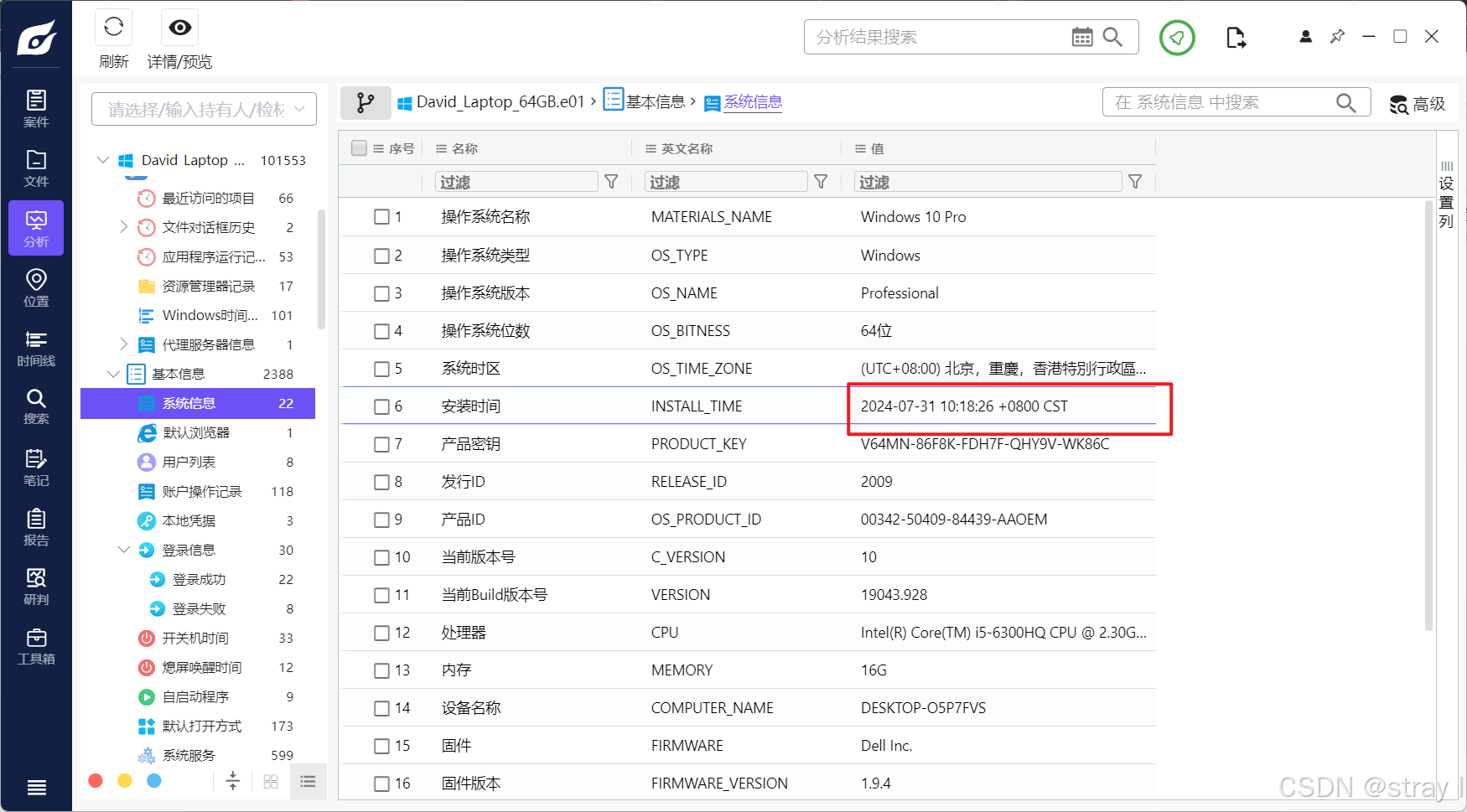The image size is (1467, 812).
Task: Open 名称 column header menu
Action: click(x=441, y=148)
